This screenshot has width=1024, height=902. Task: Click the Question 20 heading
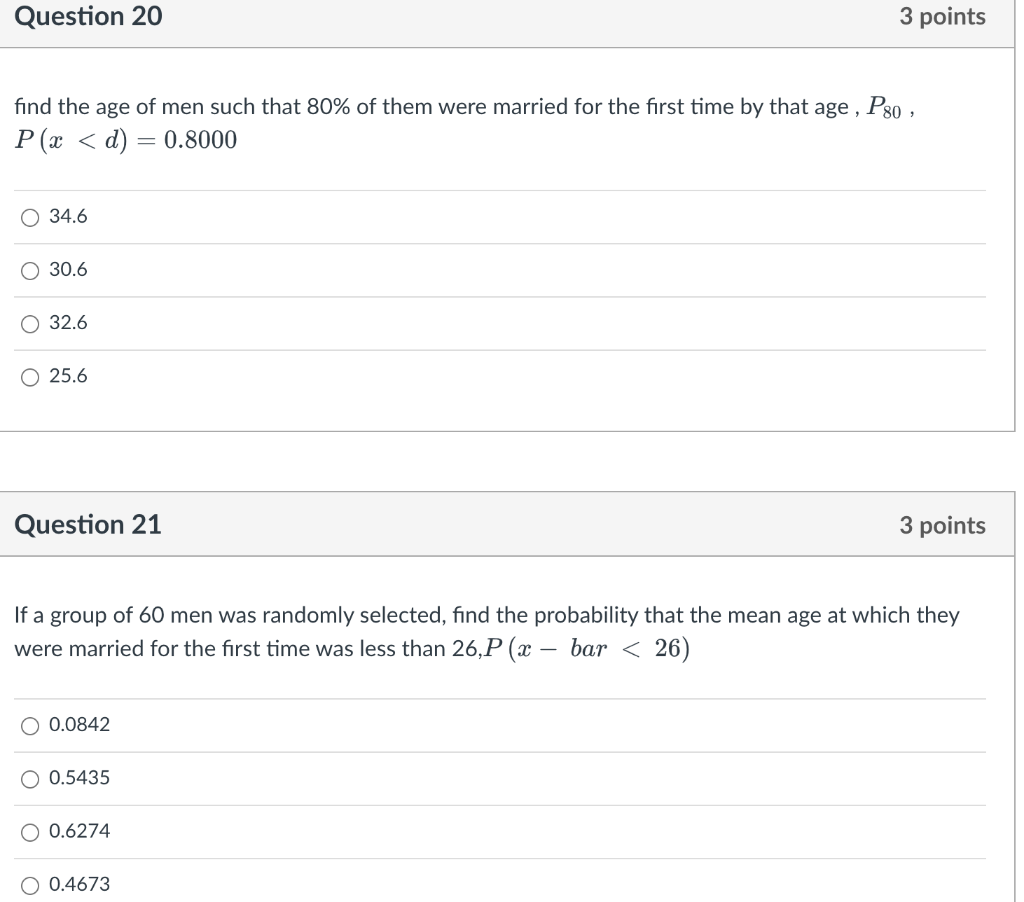88,16
